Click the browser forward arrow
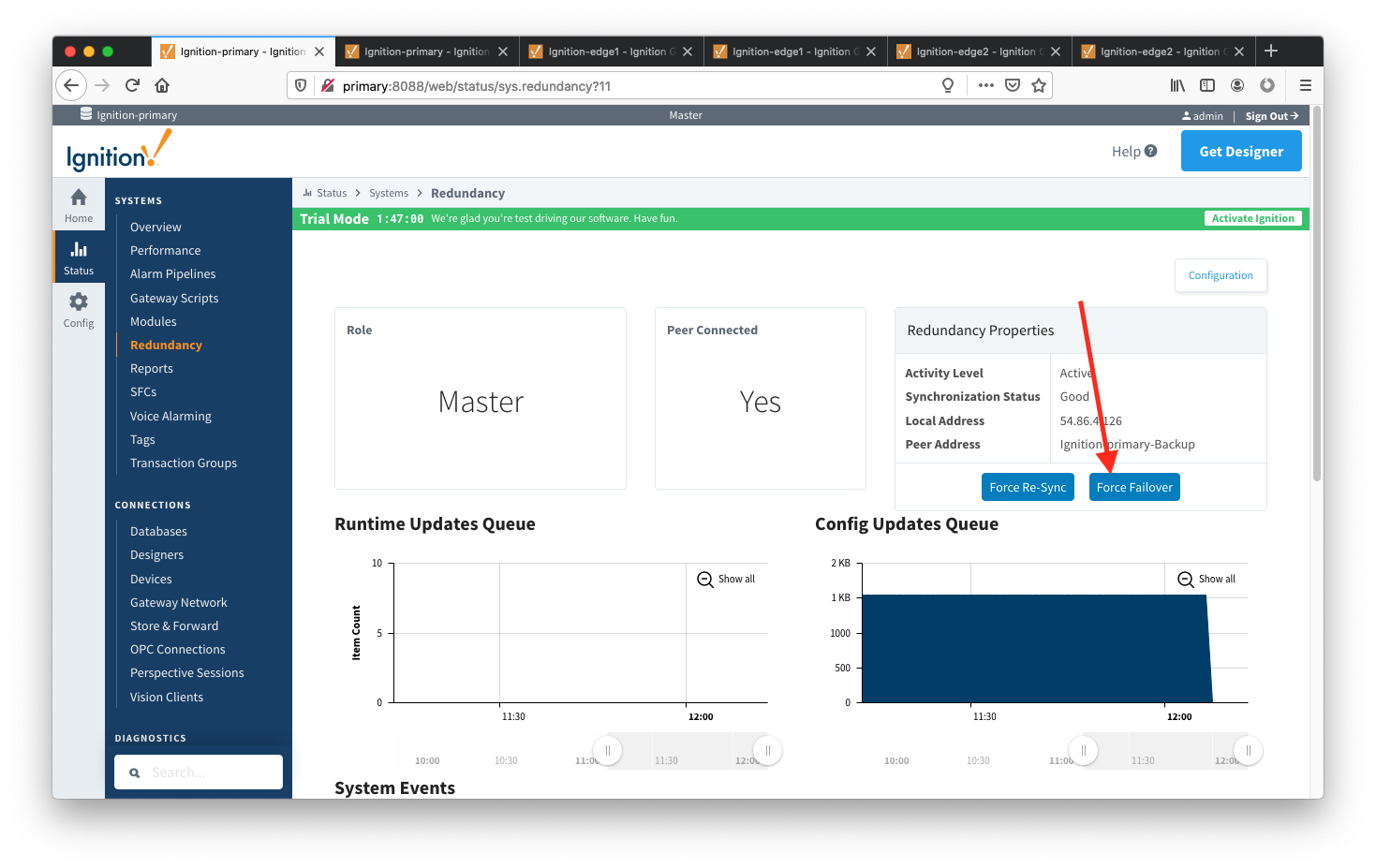The width and height of the screenshot is (1376, 868). click(x=102, y=85)
